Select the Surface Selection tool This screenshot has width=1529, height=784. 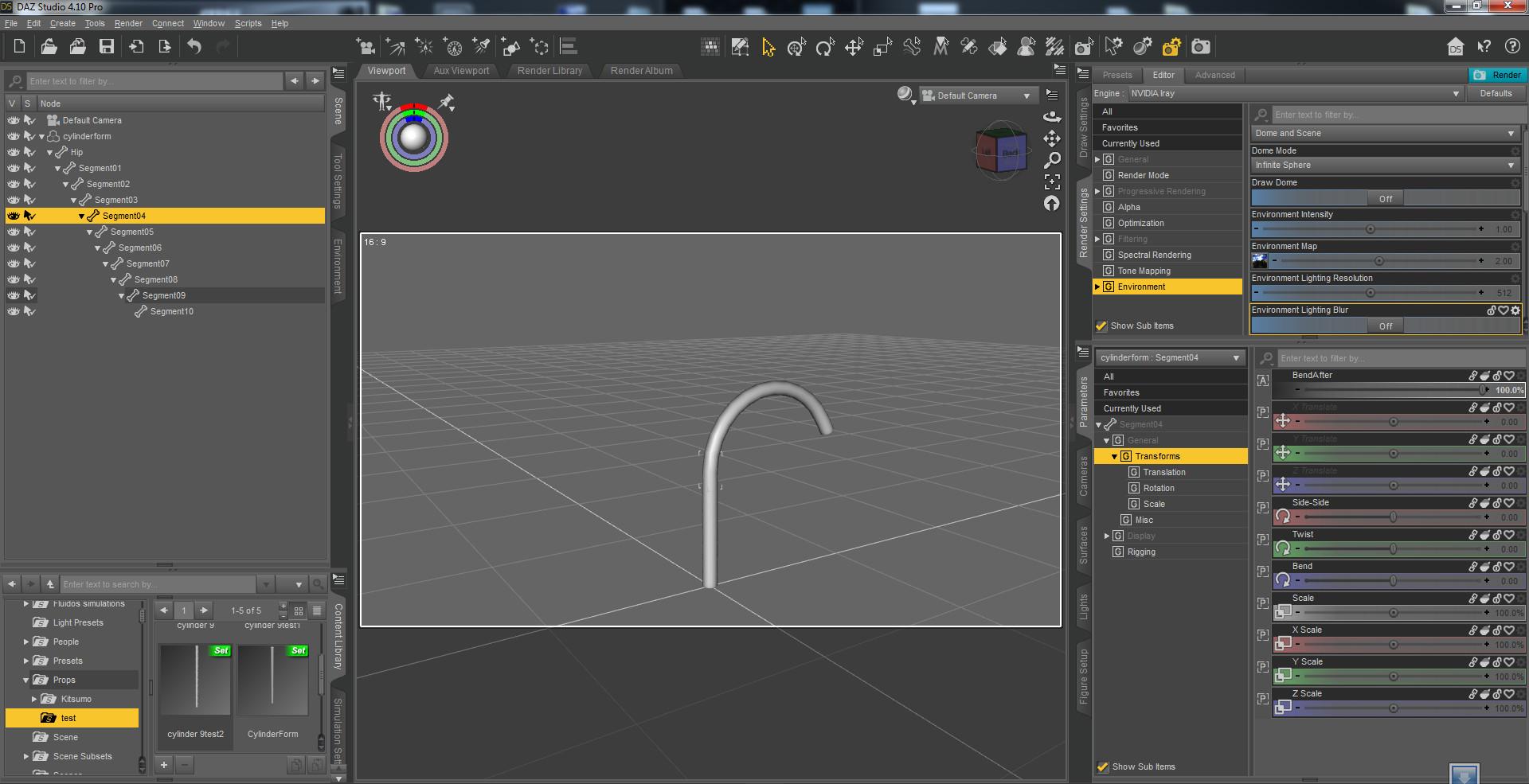point(996,47)
